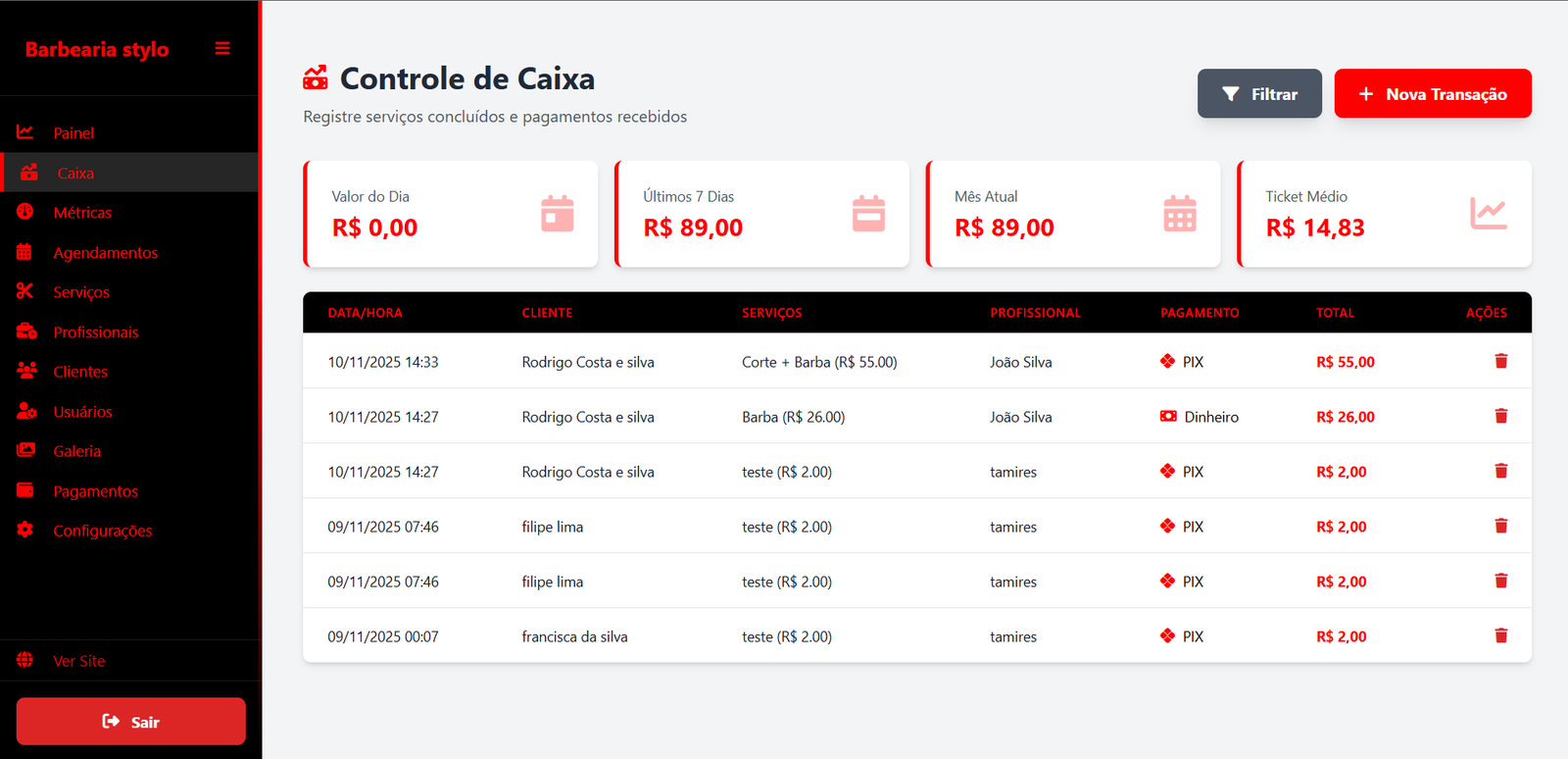
Task: Click the calendar icon on Valor do Dia card
Action: click(558, 214)
